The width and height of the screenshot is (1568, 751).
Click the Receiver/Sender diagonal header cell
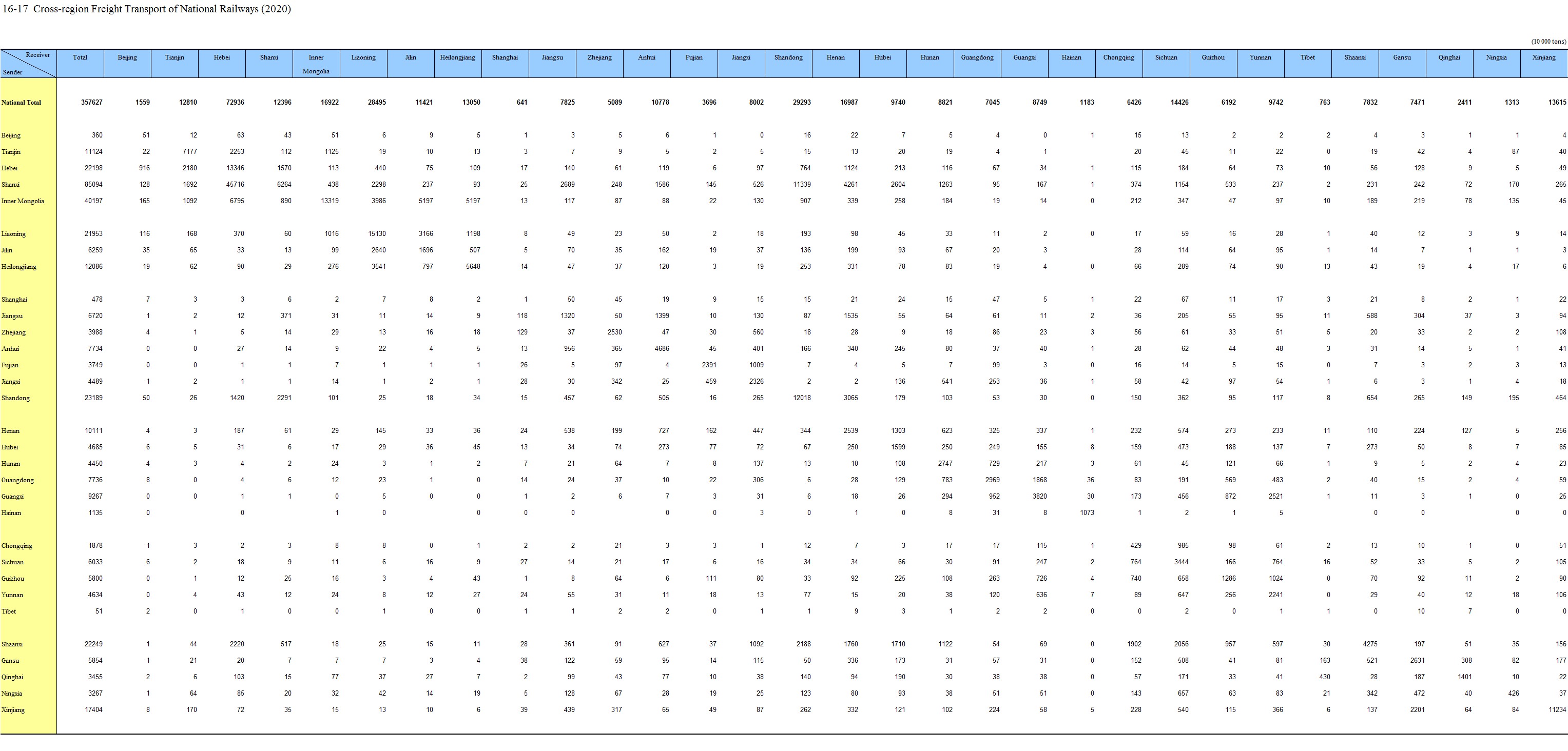click(28, 63)
